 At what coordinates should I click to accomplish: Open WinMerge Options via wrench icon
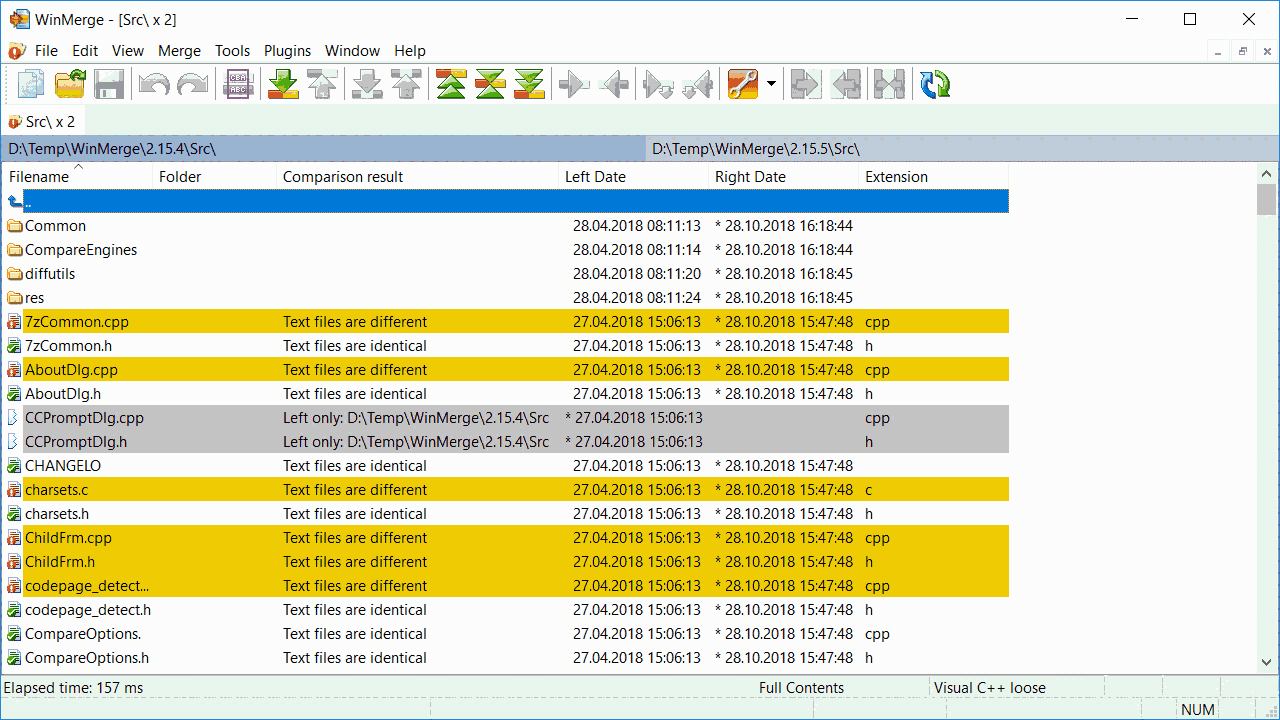click(x=741, y=84)
